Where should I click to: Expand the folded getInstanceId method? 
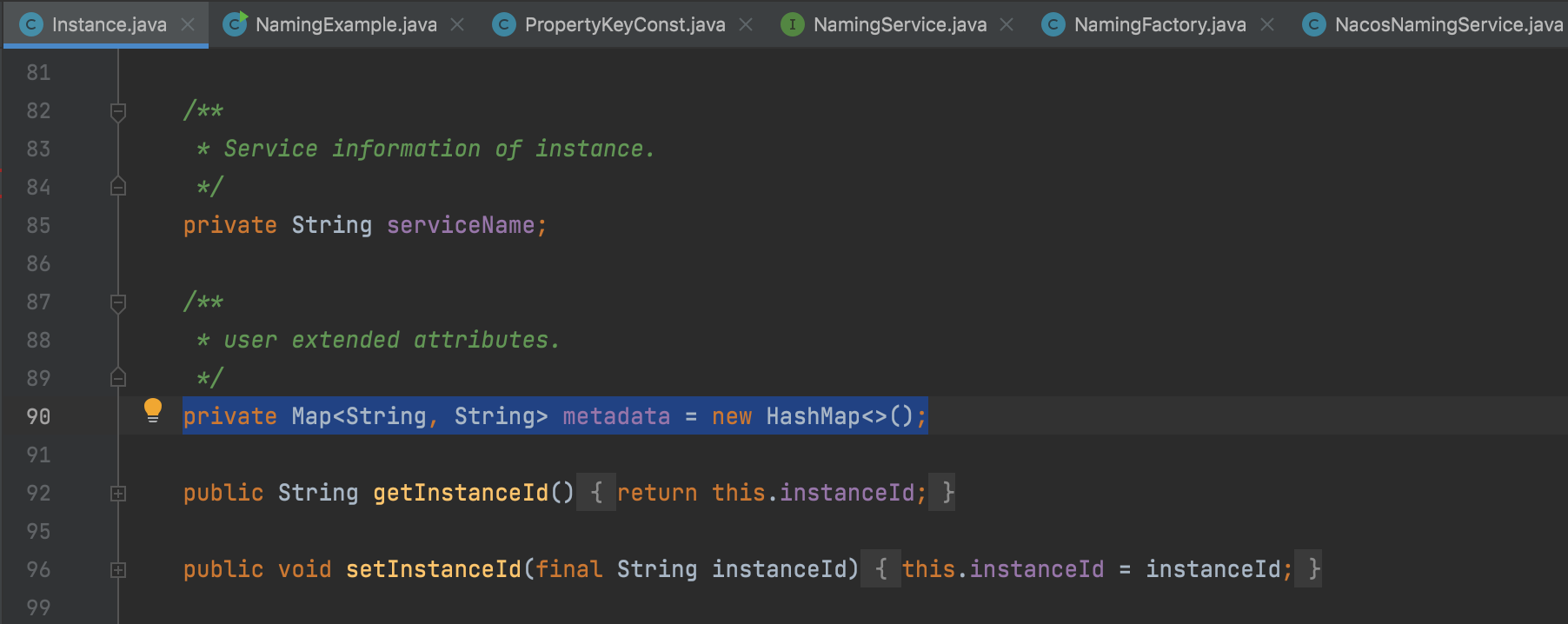118,494
